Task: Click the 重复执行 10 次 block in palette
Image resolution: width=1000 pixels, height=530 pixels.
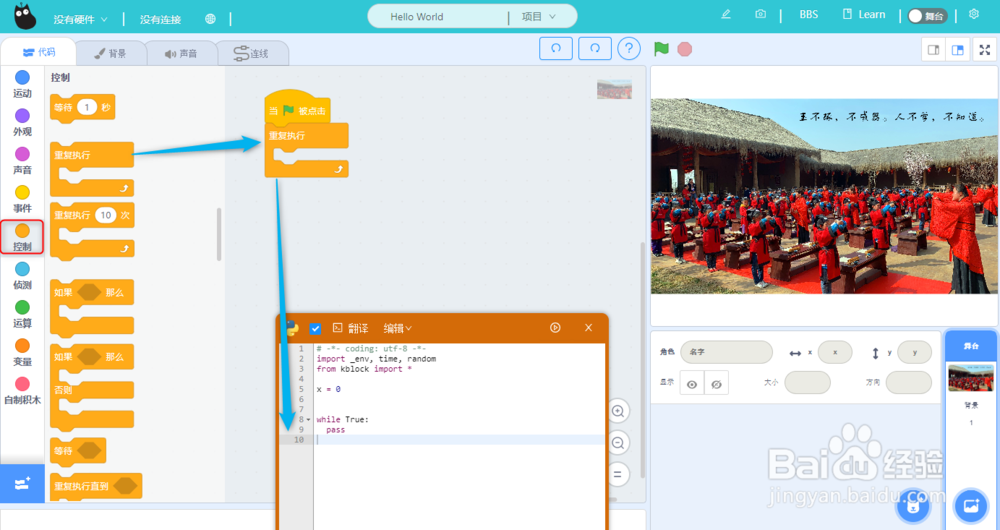Action: tap(92, 232)
